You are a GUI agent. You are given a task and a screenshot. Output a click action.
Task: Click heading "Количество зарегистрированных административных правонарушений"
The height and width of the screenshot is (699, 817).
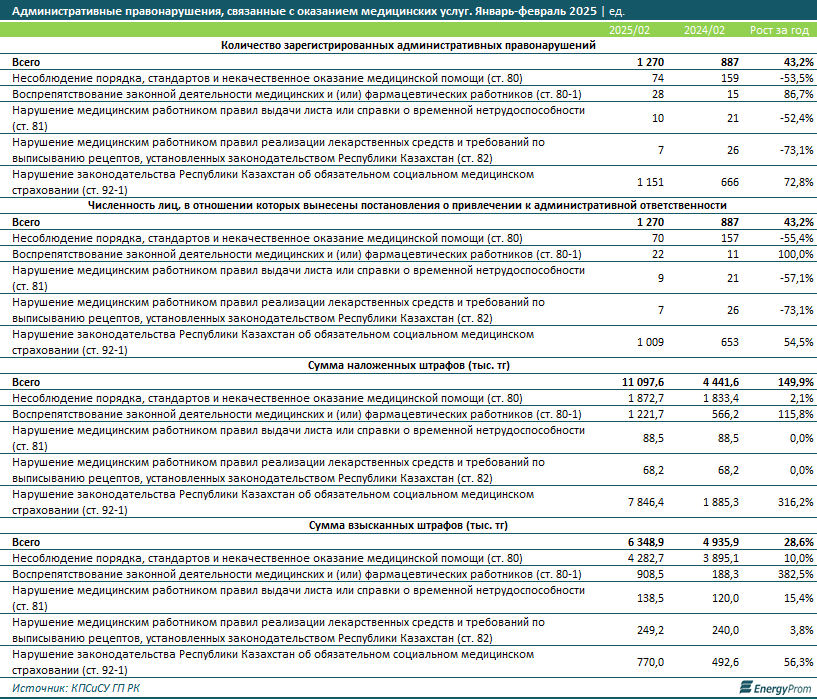[x=408, y=45]
